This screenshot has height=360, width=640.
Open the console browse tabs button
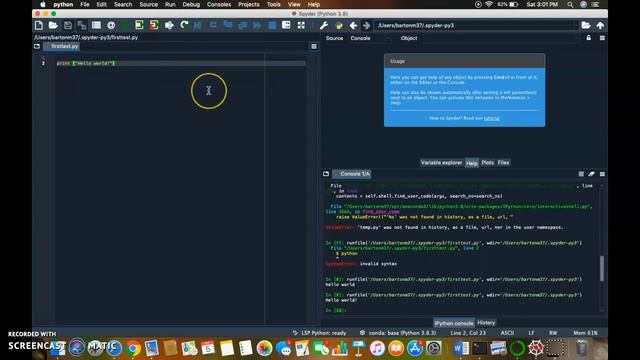pyautogui.click(x=326, y=174)
